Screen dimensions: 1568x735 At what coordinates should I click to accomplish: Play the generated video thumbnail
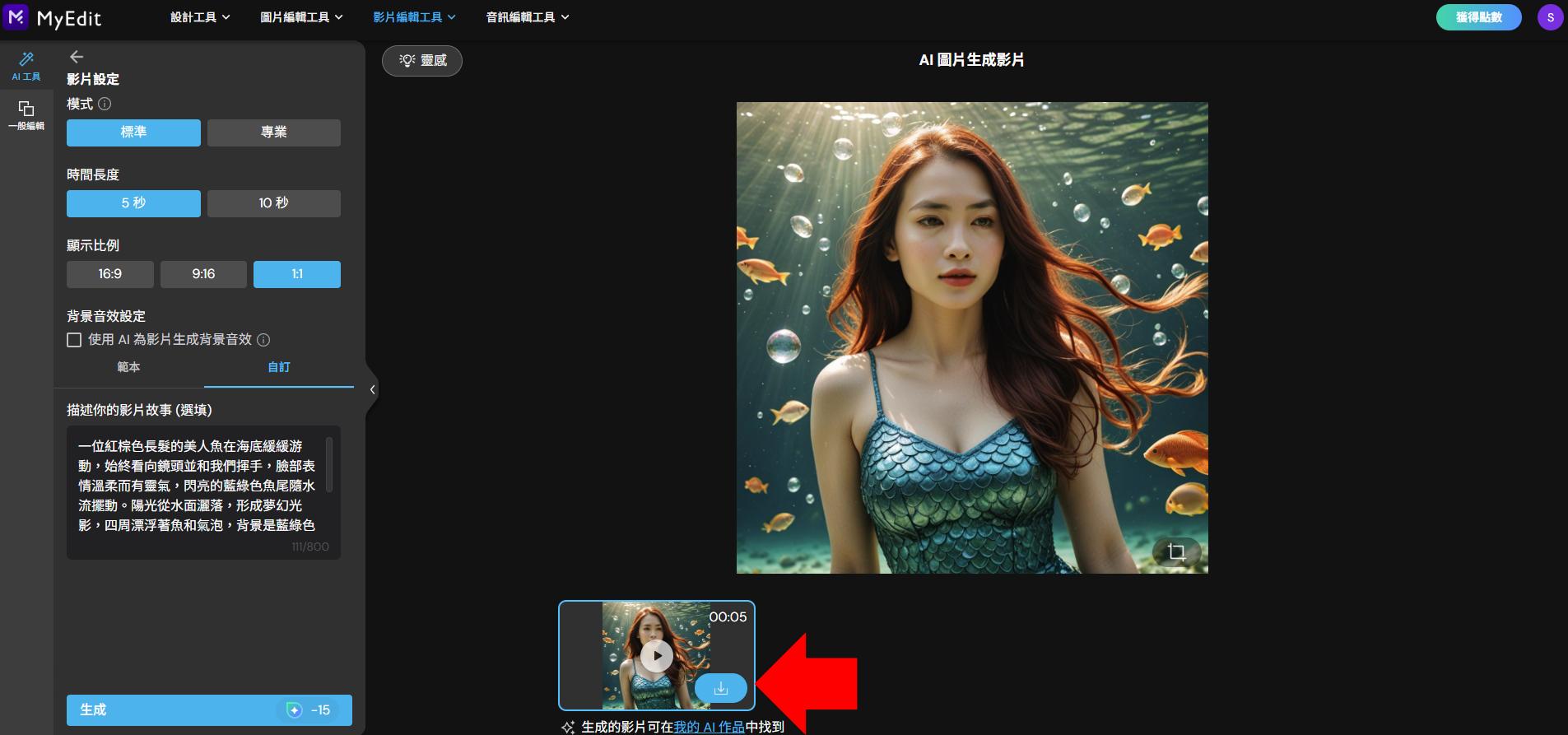657,656
